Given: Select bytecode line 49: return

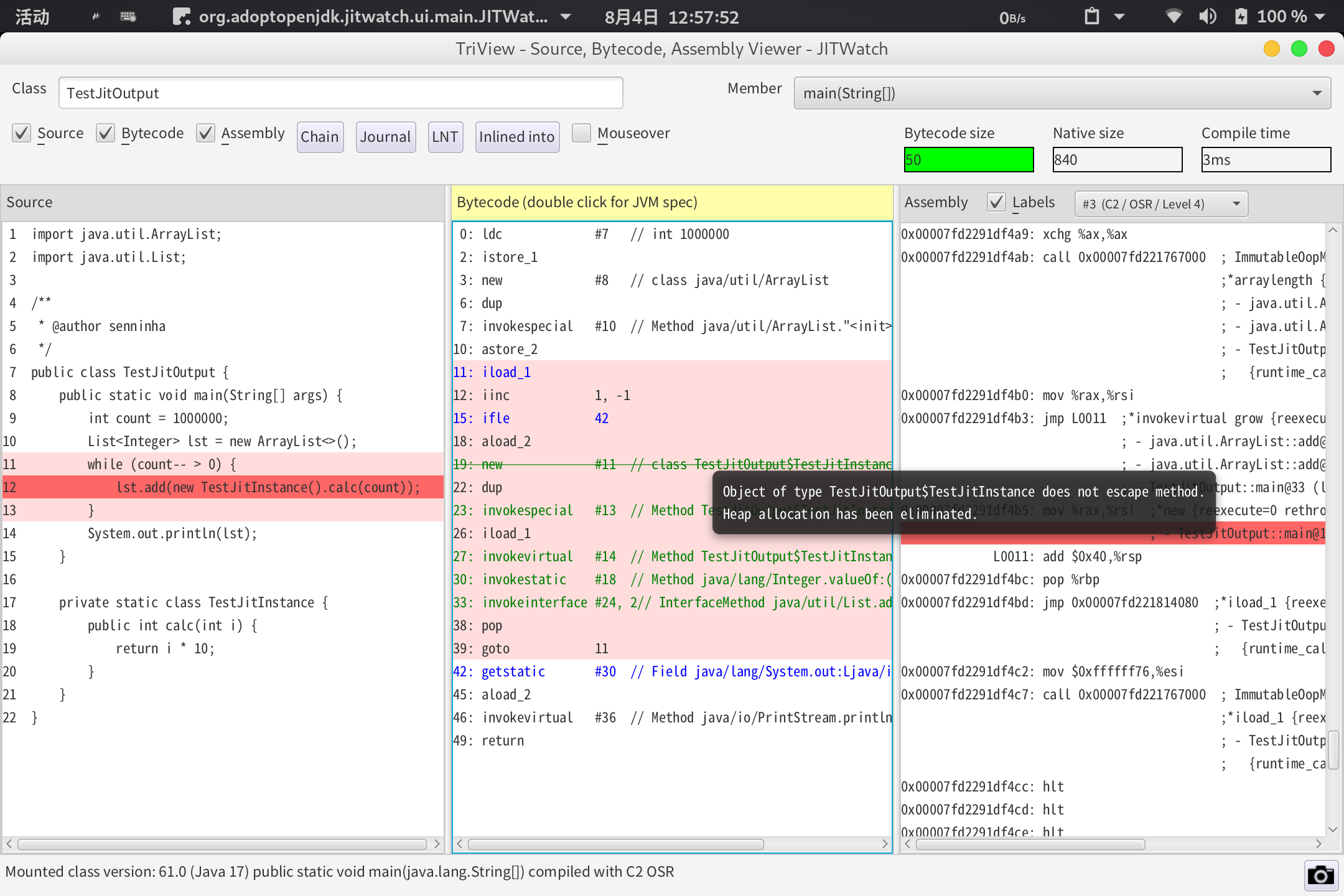Looking at the screenshot, I should coord(672,740).
